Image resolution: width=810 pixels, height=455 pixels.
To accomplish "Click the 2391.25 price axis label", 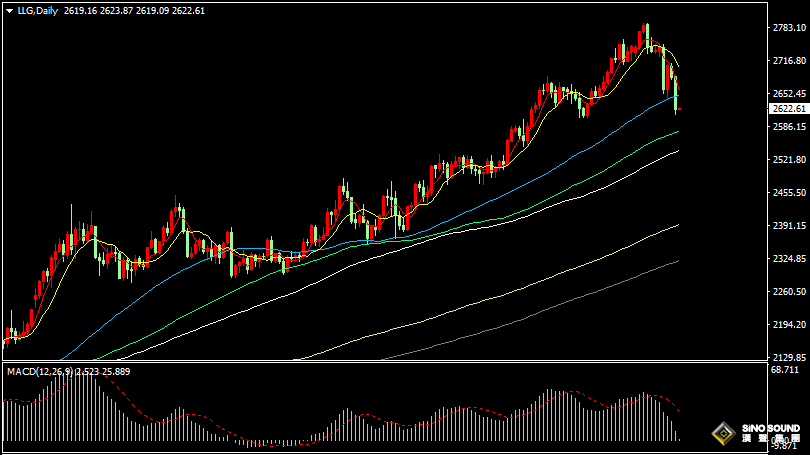I will click(x=789, y=226).
